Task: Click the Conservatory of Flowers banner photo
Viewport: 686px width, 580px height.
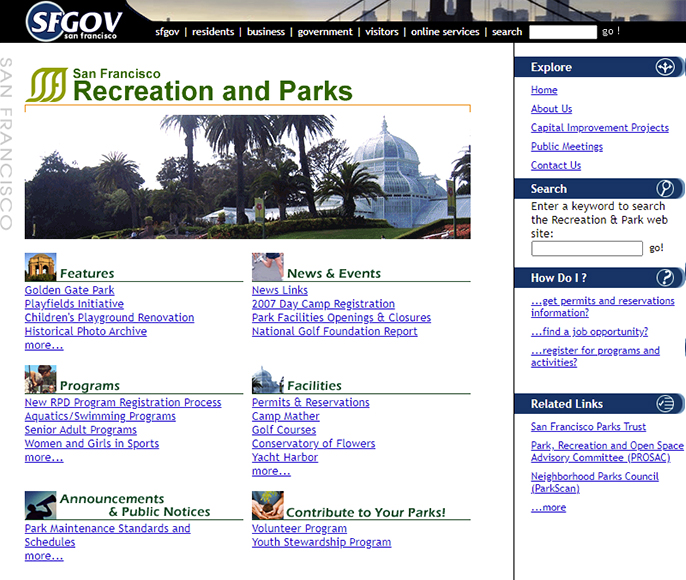Action: (x=248, y=177)
